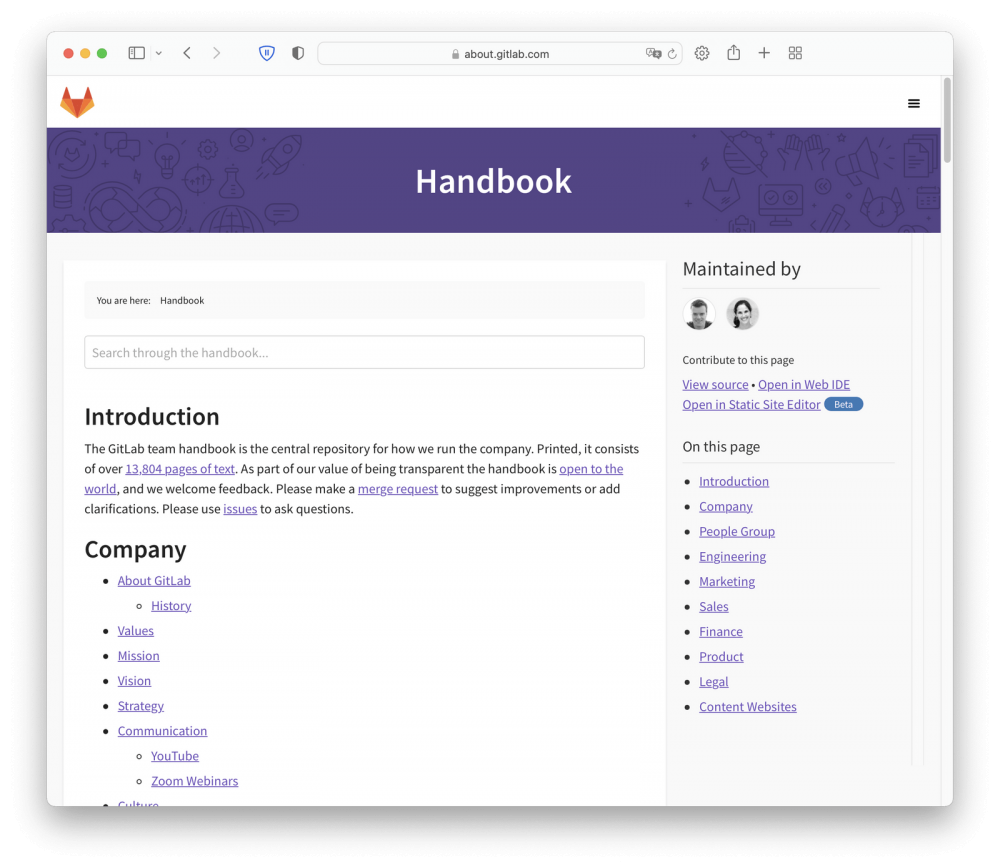The height and width of the screenshot is (868, 1000).
Task: Click the Beta badge
Action: [843, 404]
